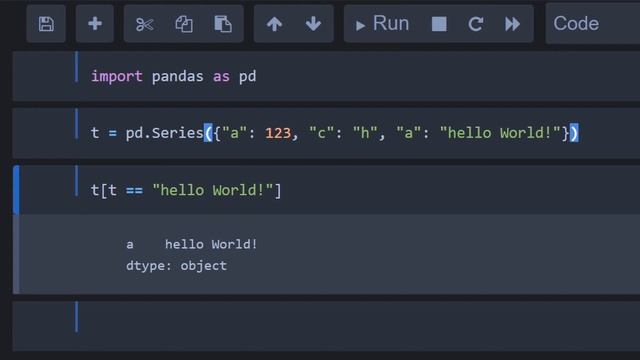Save the notebook with the floppy disk icon
The width and height of the screenshot is (640, 360).
coord(46,24)
